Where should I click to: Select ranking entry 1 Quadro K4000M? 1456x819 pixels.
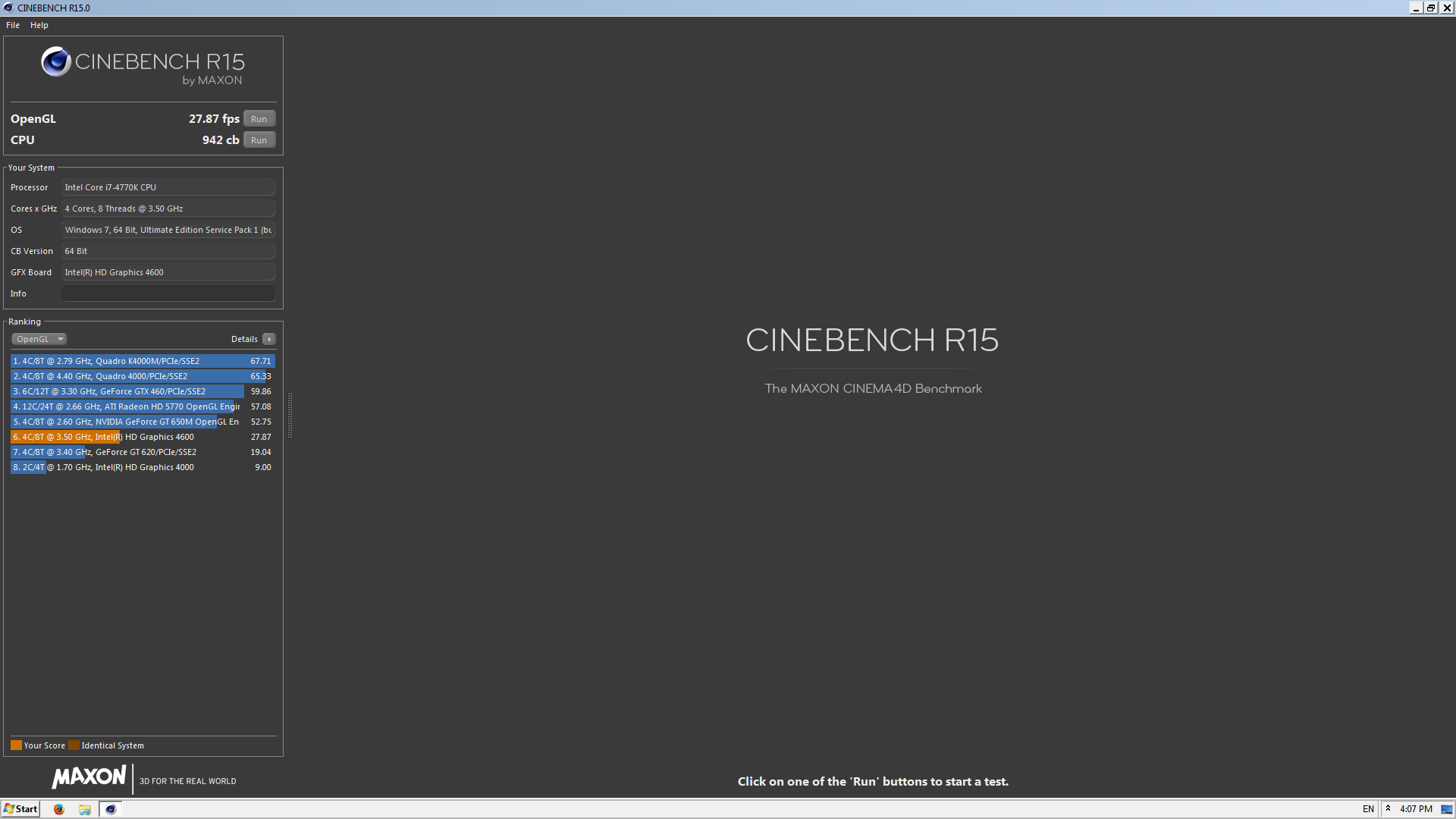(143, 361)
